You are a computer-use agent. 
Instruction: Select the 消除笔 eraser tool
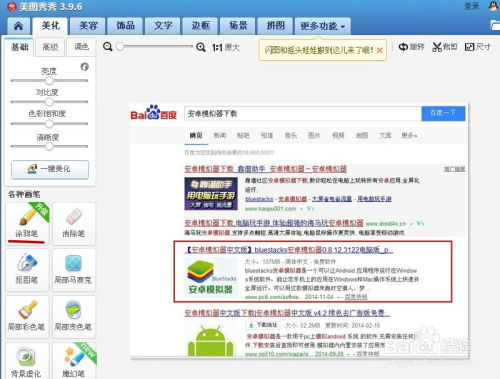[x=73, y=224]
